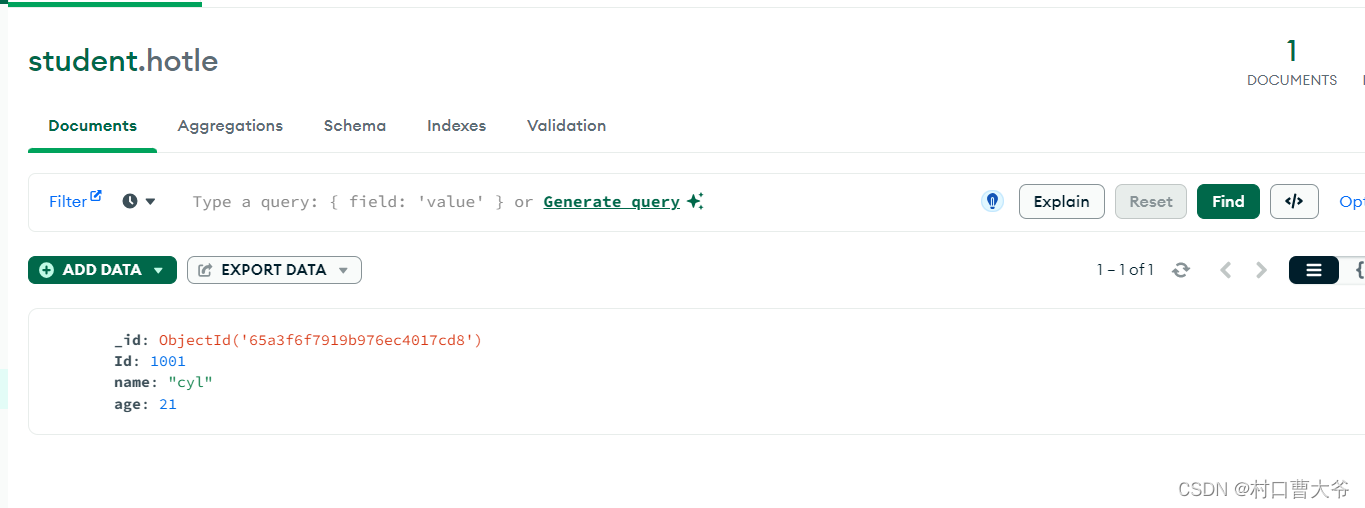Open the Schema tab
Screen dimensions: 1365x508
(354, 126)
